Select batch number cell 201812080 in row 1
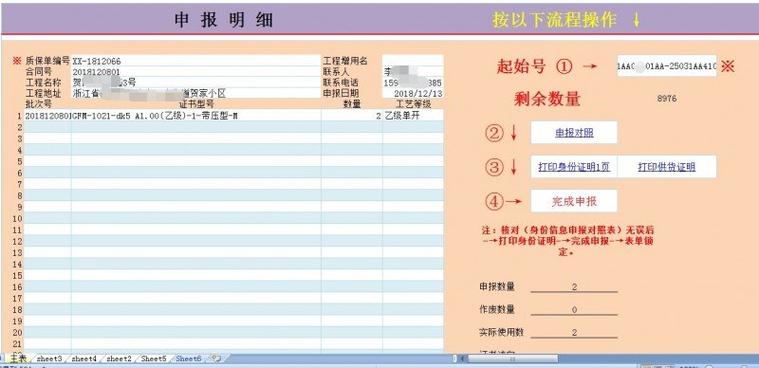Image resolution: width=759 pixels, height=368 pixels. click(47, 116)
